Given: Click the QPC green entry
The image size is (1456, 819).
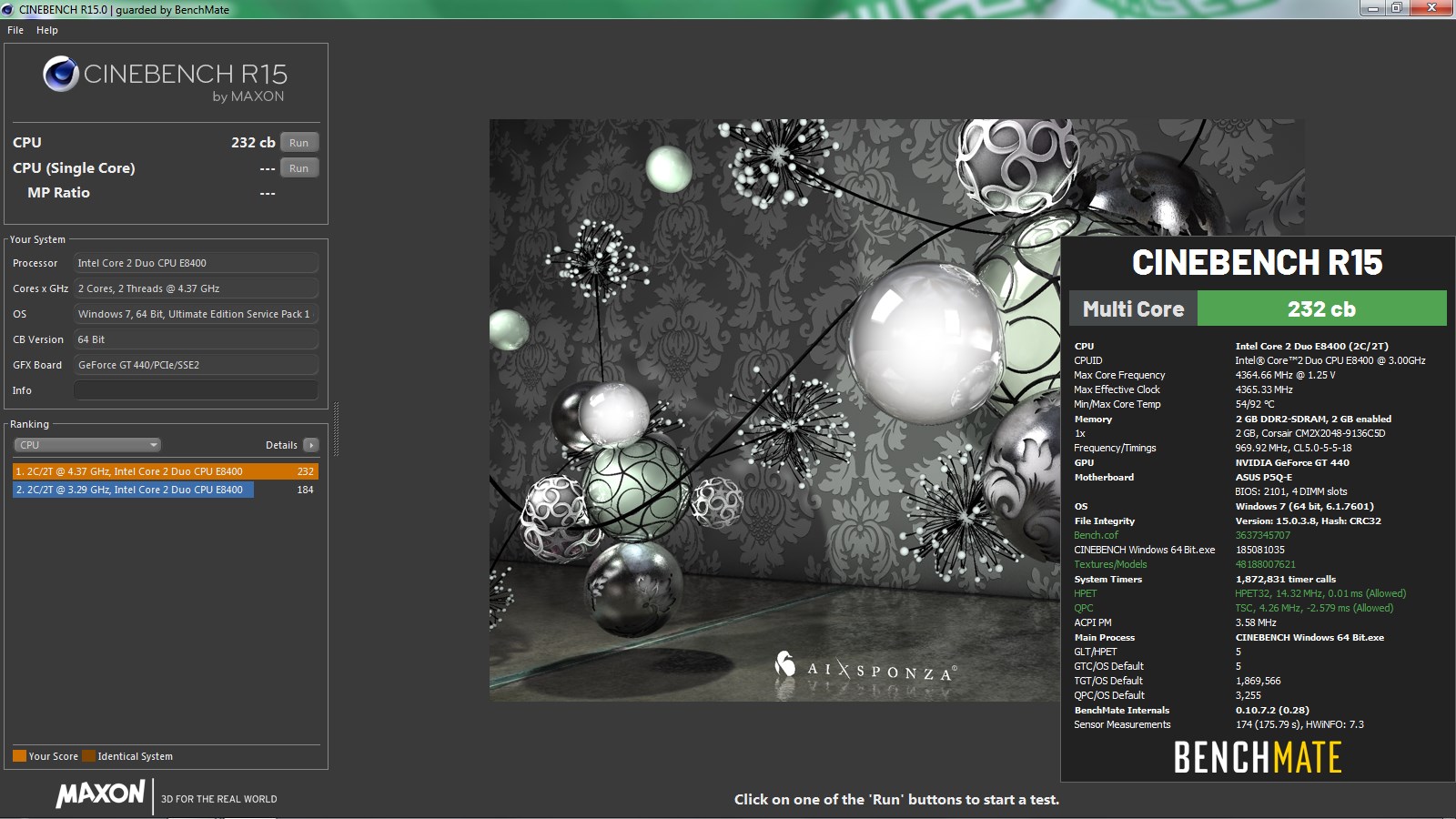Looking at the screenshot, I should tap(1084, 608).
